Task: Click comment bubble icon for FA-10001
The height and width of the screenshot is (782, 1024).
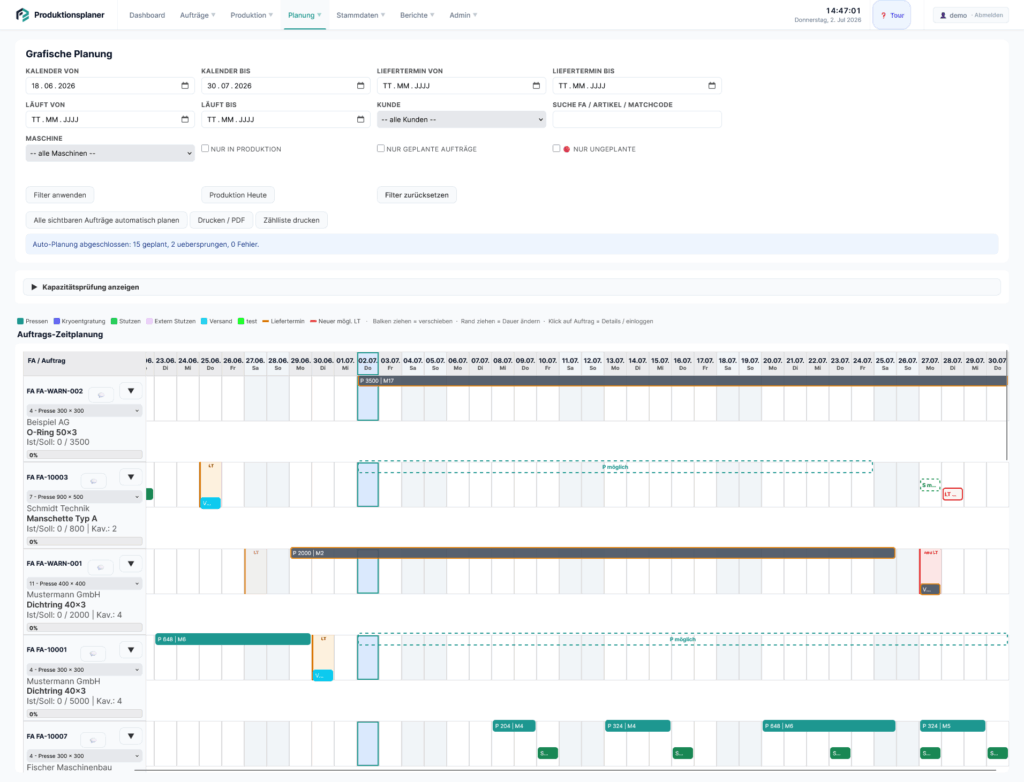Action: [93, 653]
